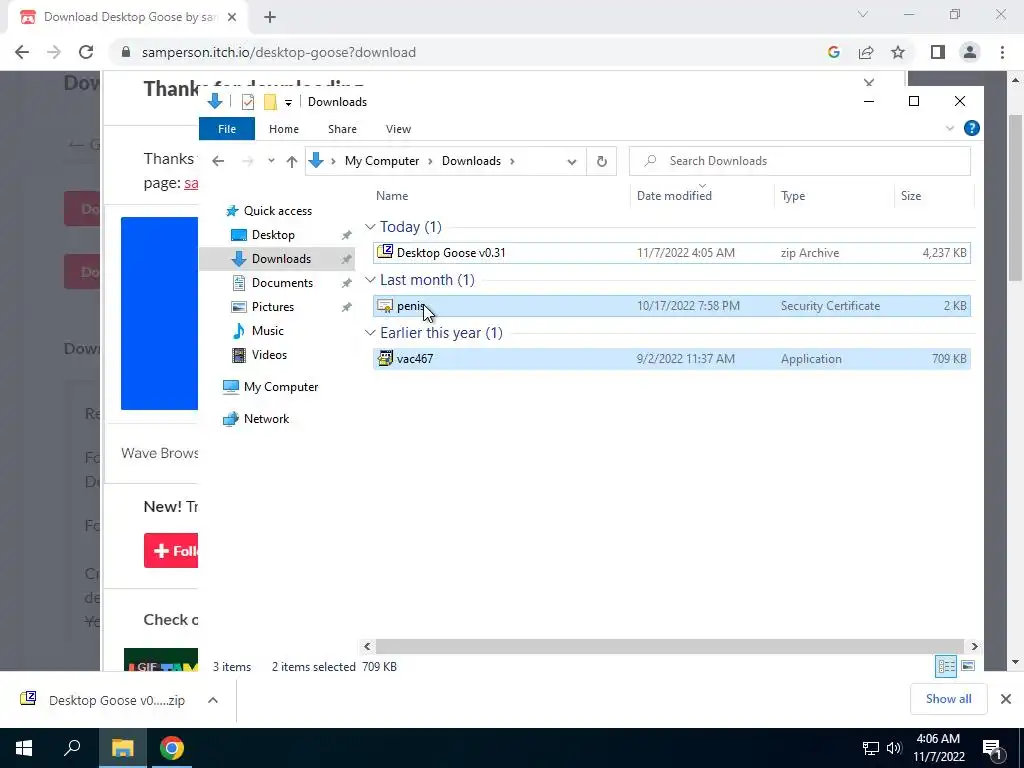The height and width of the screenshot is (768, 1024).
Task: Click the Search Downloads field
Action: click(x=799, y=161)
